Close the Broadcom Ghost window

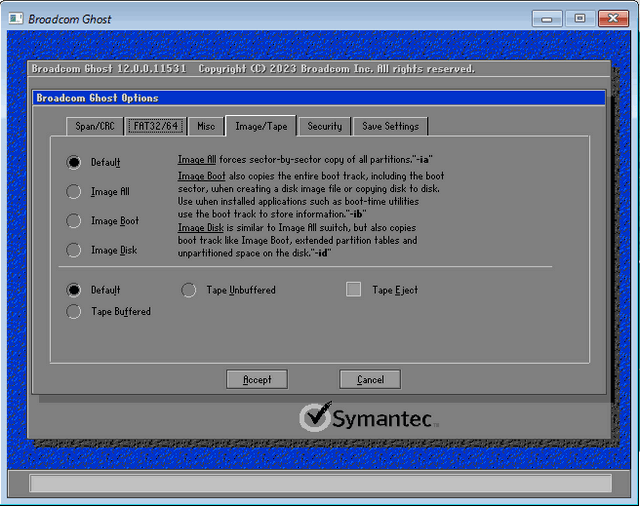coord(613,18)
